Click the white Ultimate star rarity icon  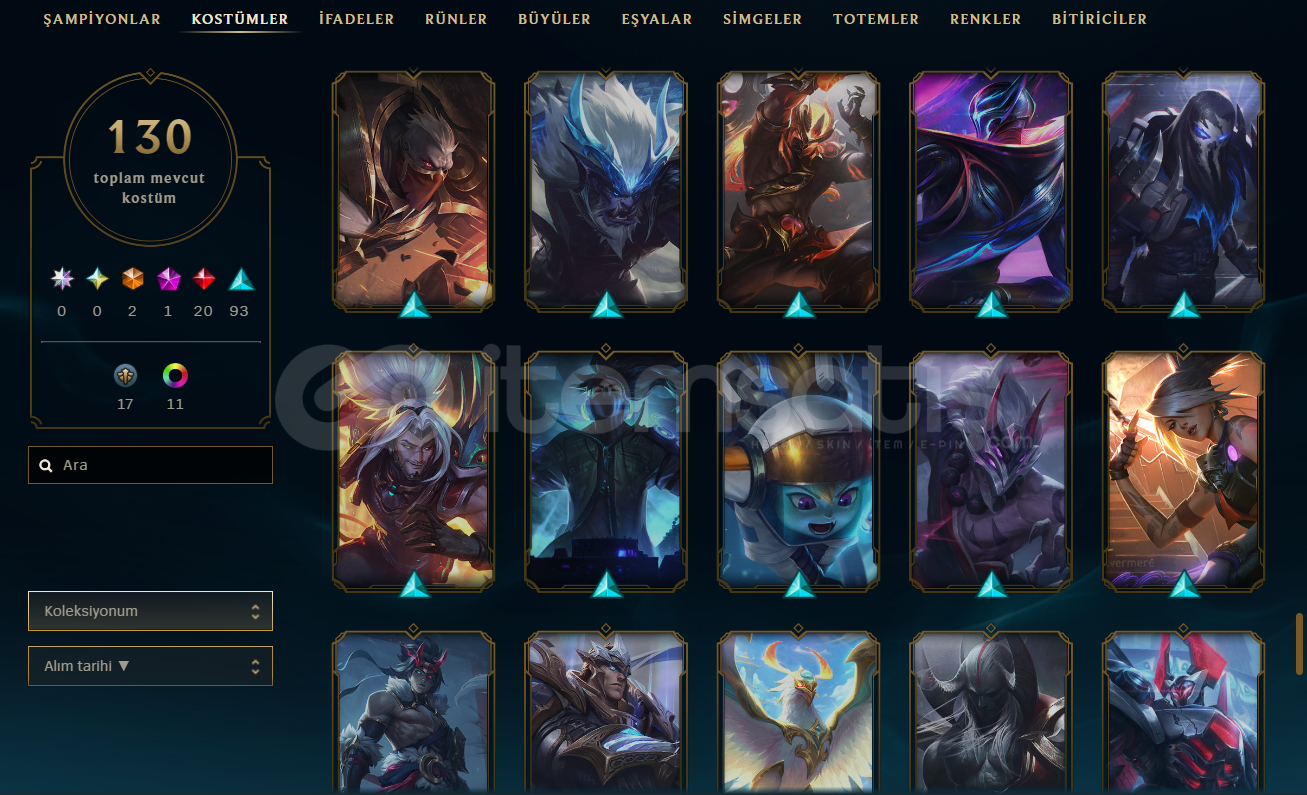62,278
